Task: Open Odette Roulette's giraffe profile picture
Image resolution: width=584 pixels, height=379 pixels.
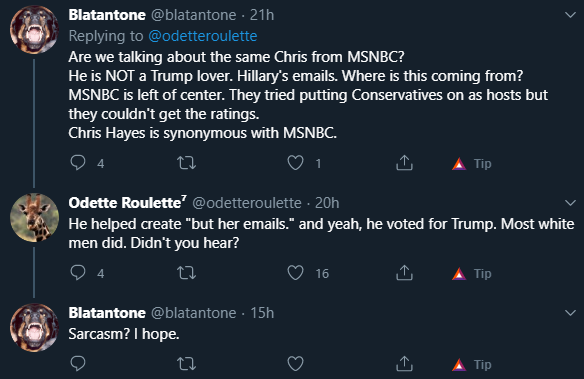Action: (x=34, y=217)
